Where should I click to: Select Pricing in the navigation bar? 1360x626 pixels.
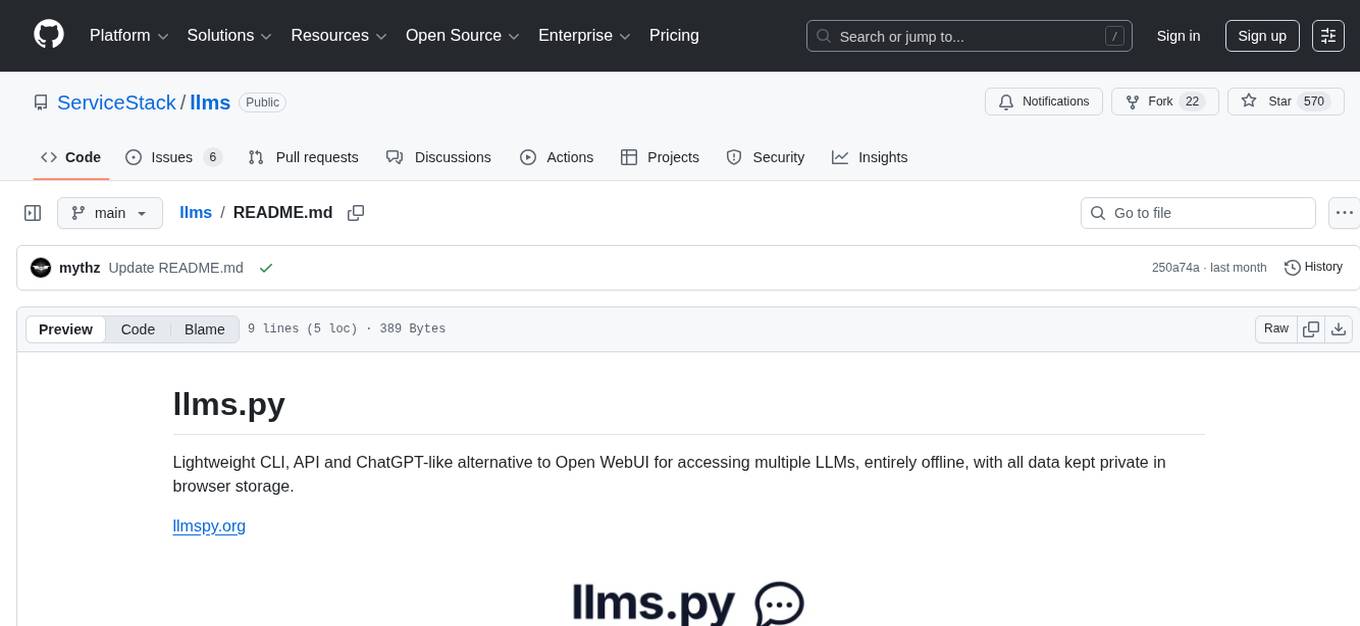[x=674, y=35]
